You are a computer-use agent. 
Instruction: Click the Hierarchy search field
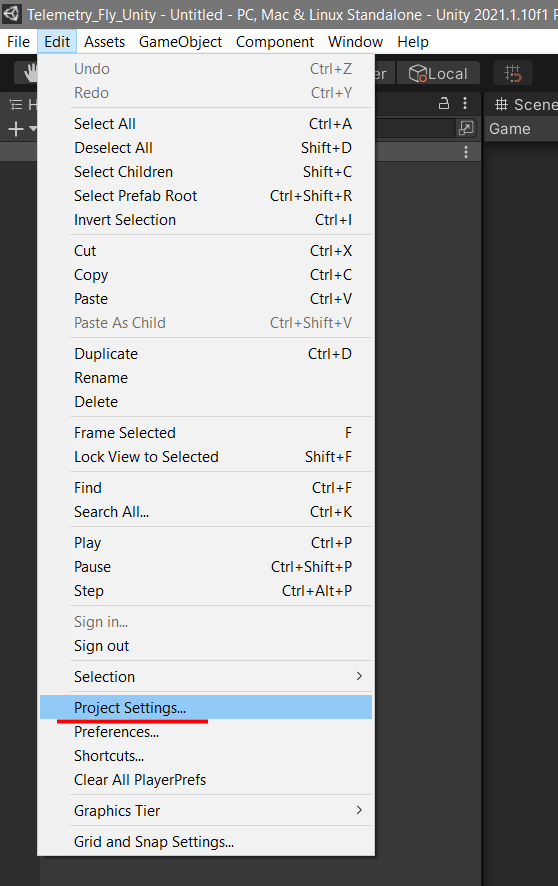coord(415,128)
